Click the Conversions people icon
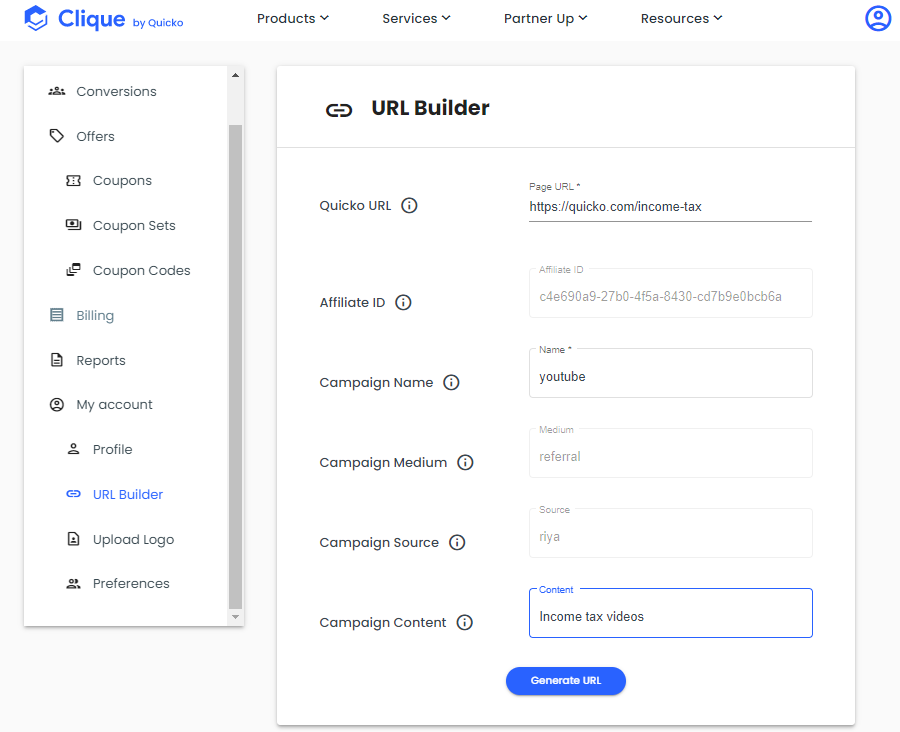Viewport: 900px width, 732px height. click(x=56, y=91)
